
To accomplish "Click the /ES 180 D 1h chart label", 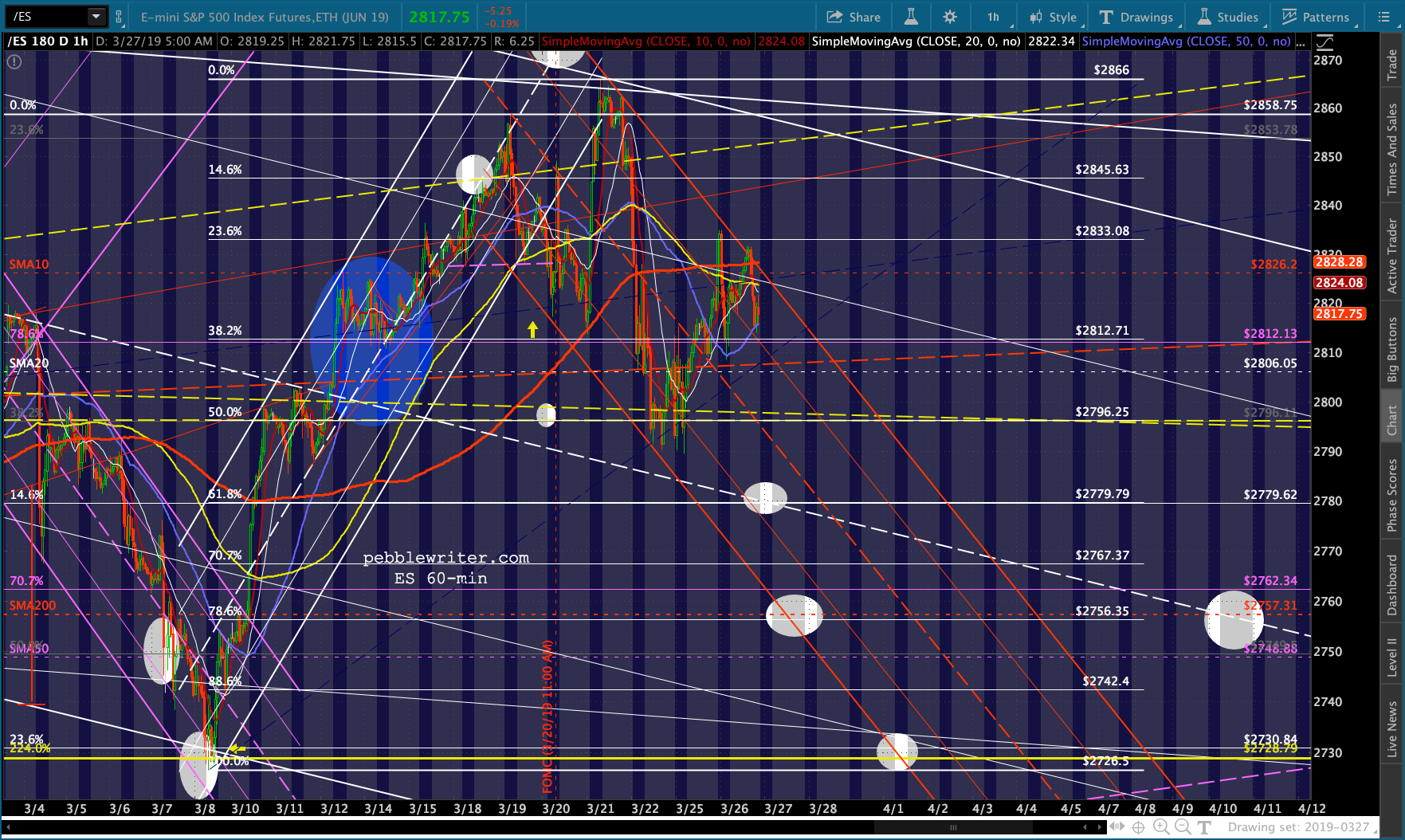I will point(48,41).
